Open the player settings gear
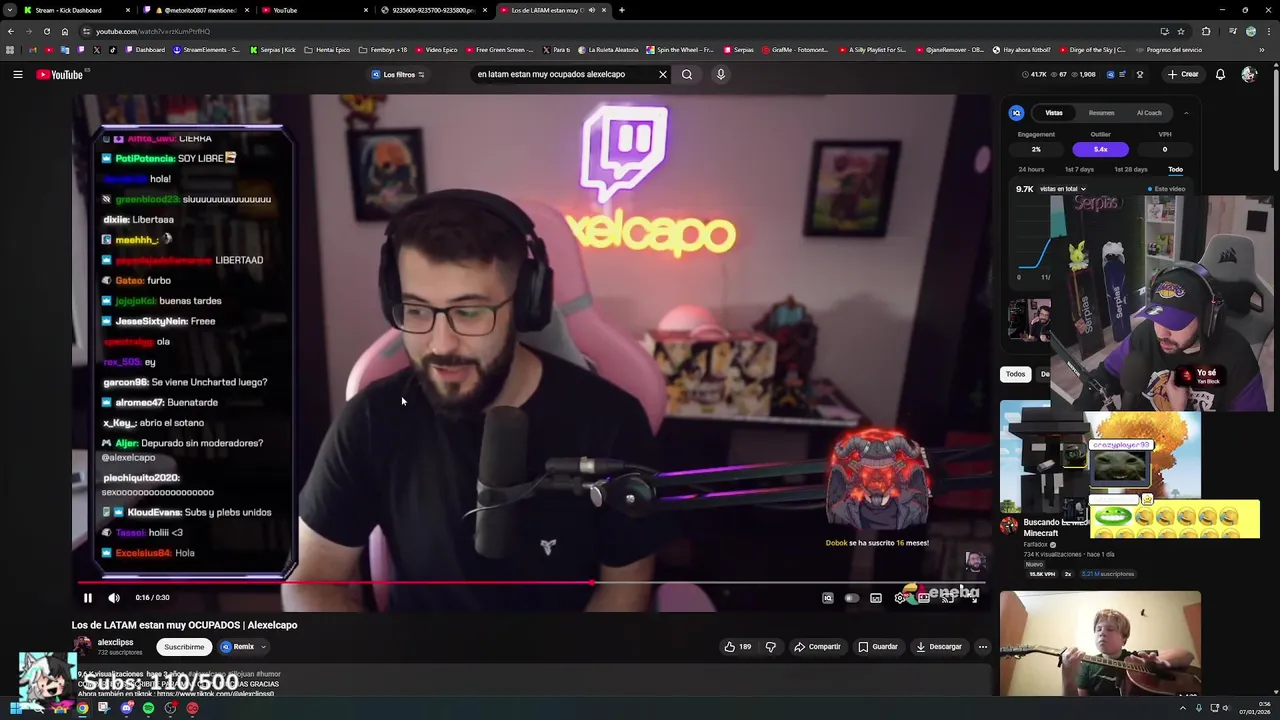The width and height of the screenshot is (1280, 720). pos(900,598)
